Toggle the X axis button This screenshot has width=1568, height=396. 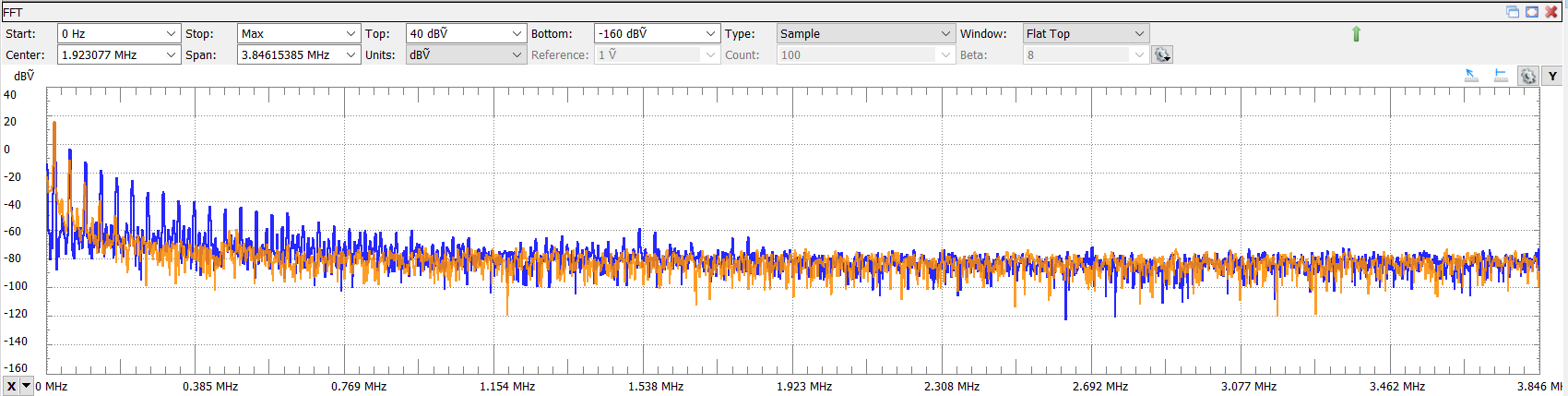11,386
